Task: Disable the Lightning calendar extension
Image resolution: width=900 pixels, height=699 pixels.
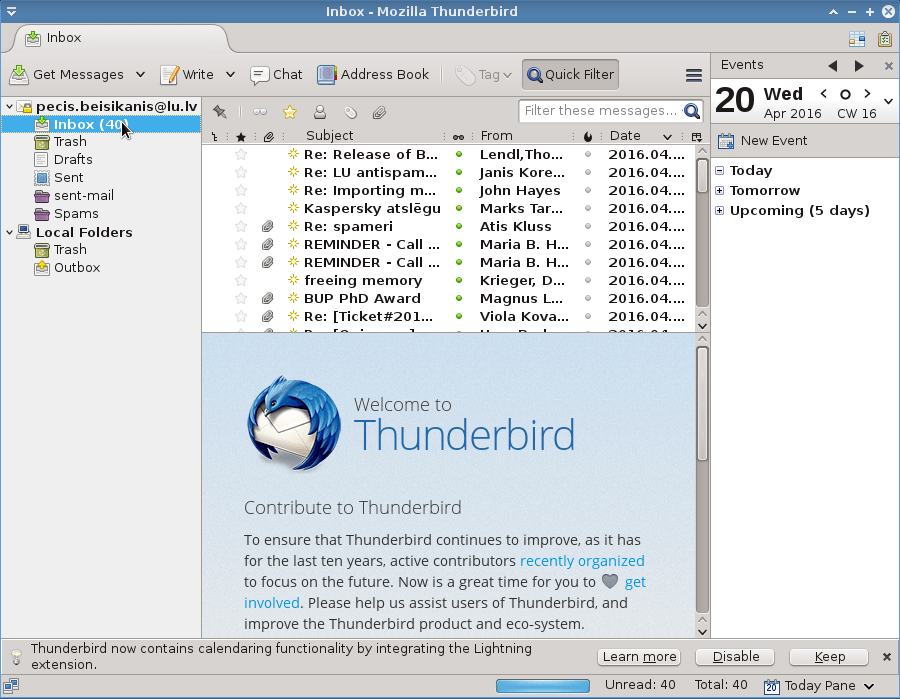Action: 735,657
